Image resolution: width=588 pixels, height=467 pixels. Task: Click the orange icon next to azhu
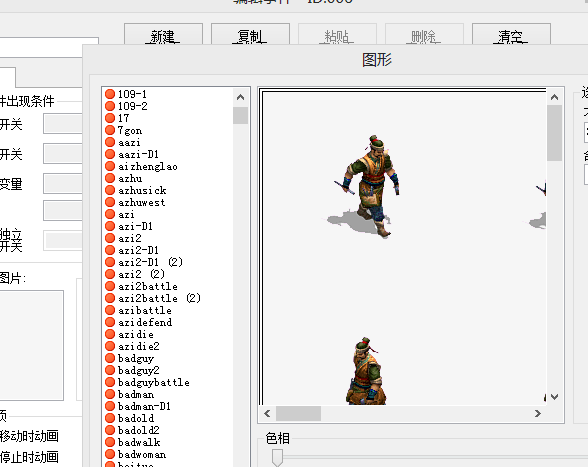coord(110,178)
